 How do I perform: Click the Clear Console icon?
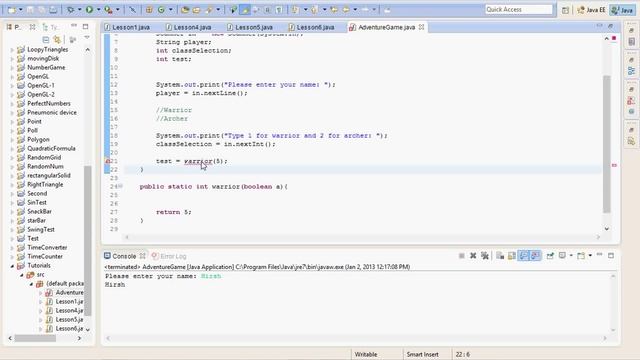[500, 256]
